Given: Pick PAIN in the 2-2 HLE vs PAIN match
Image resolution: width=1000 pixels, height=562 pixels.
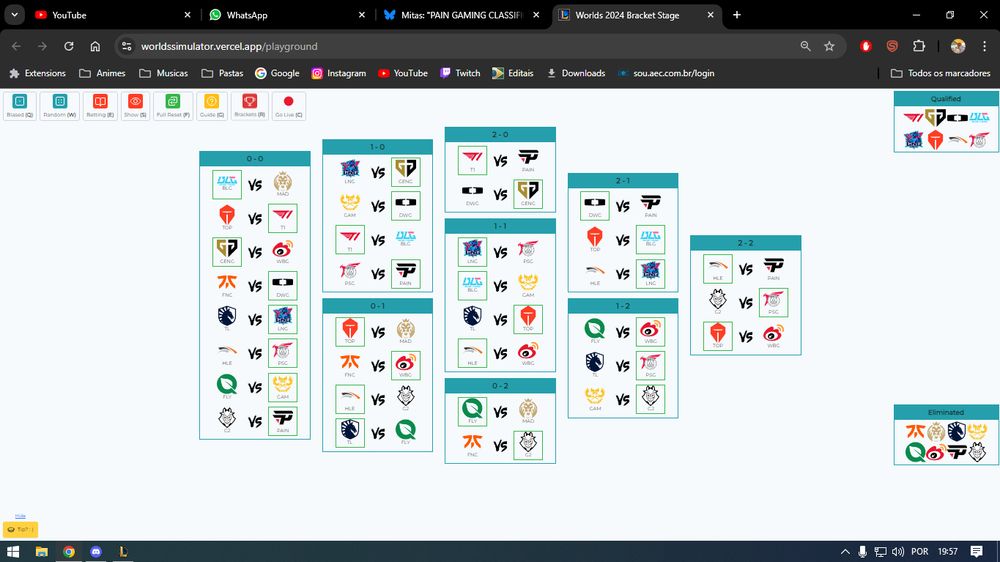Looking at the screenshot, I should click(774, 269).
